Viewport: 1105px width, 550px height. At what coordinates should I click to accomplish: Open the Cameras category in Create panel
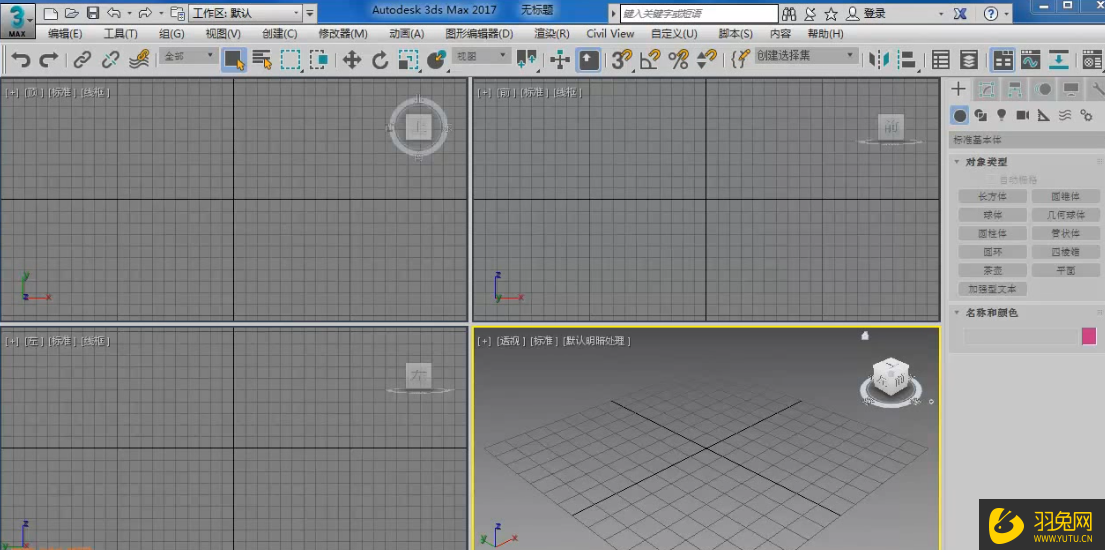[x=1023, y=116]
